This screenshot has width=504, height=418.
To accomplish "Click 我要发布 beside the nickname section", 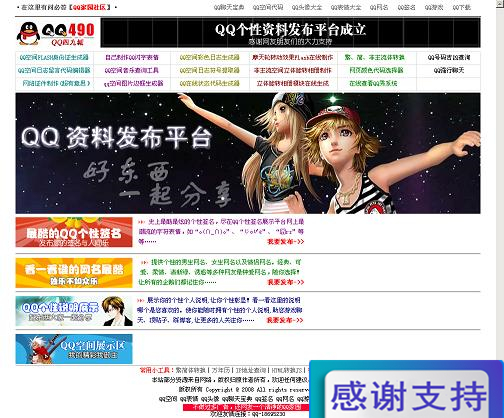I will 286,282.
